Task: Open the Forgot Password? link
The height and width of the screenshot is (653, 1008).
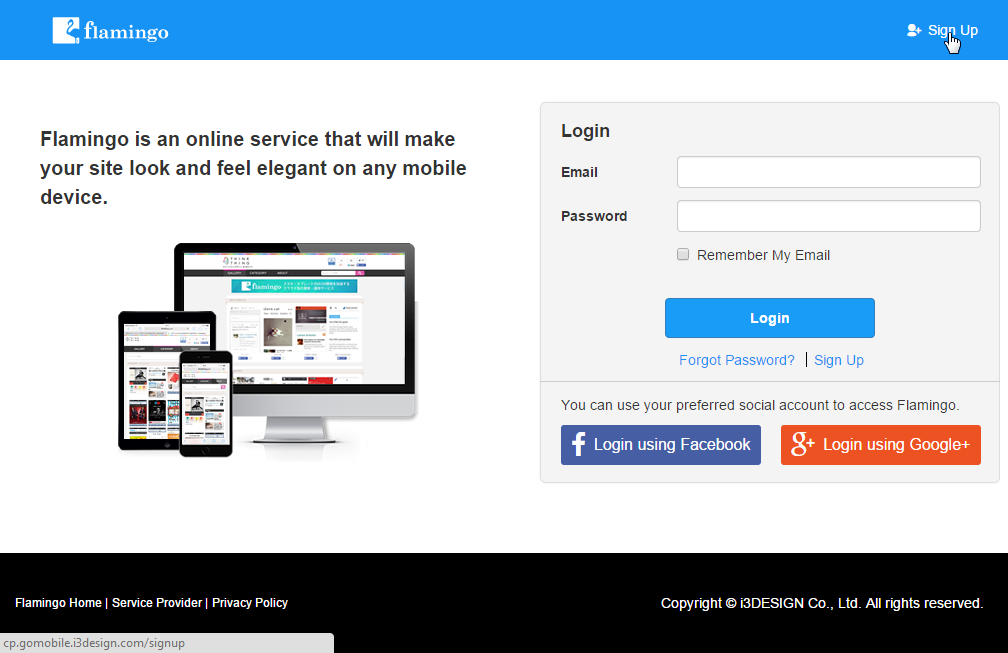Action: [737, 360]
